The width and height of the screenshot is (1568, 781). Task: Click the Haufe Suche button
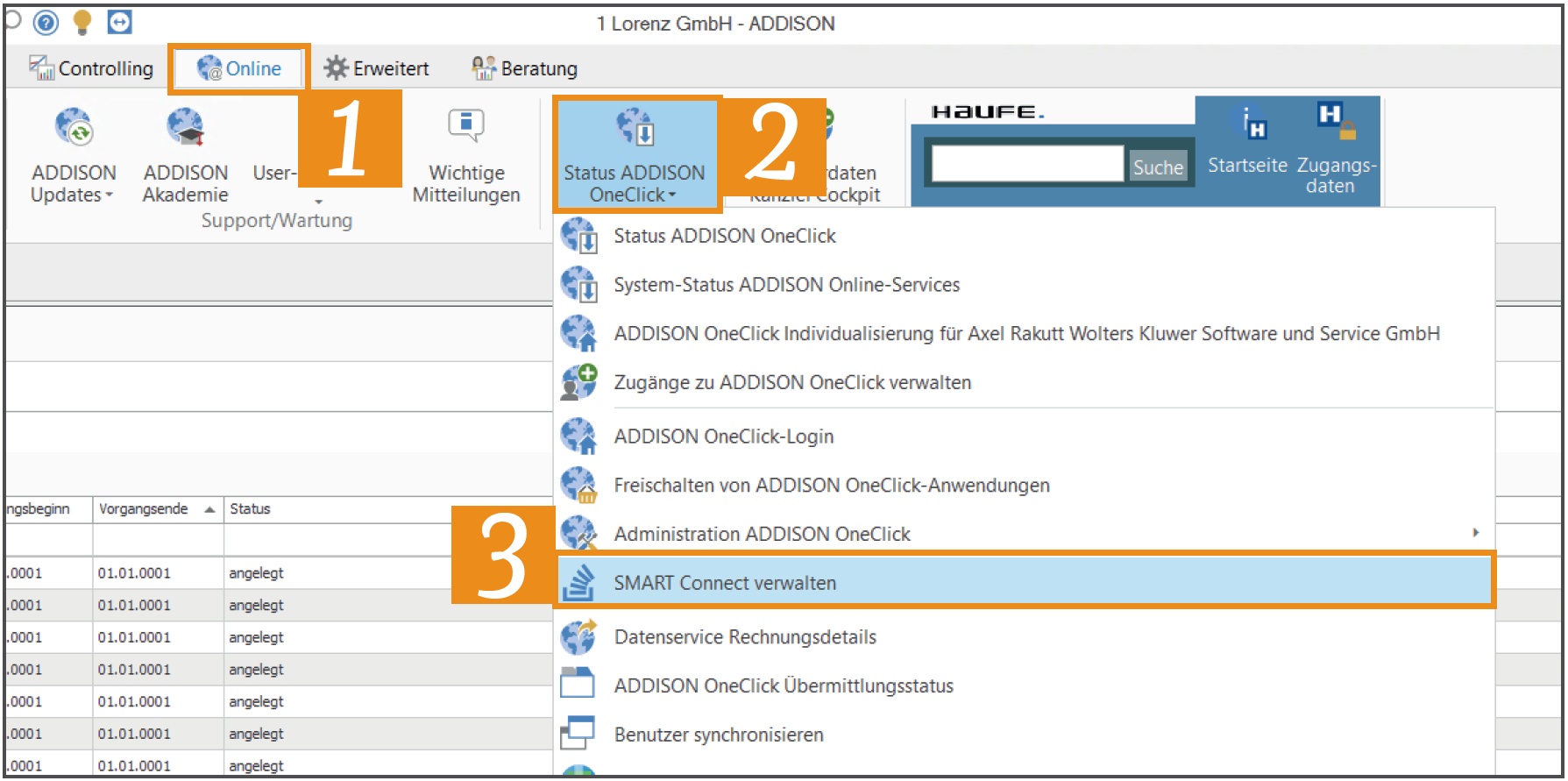1158,167
